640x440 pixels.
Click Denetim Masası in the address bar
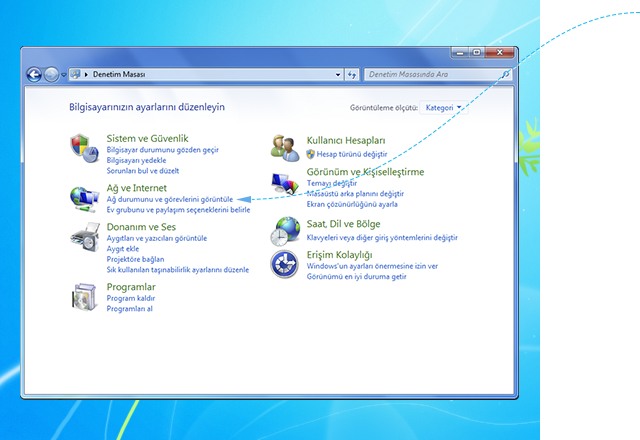[119, 74]
